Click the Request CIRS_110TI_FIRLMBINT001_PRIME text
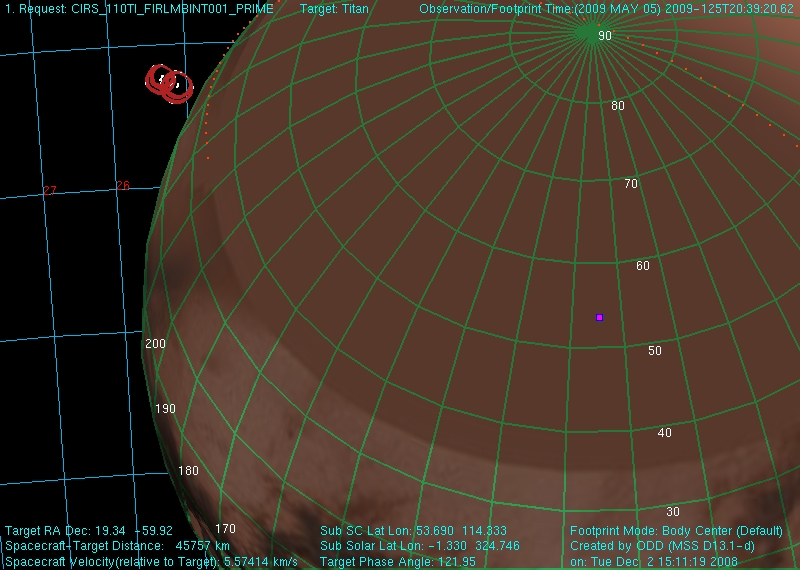The width and height of the screenshot is (800, 570). (x=139, y=9)
